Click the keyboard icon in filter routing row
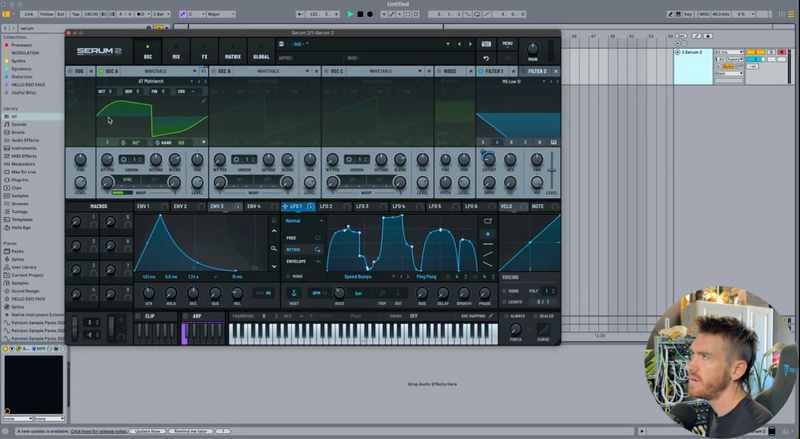 click(x=554, y=142)
